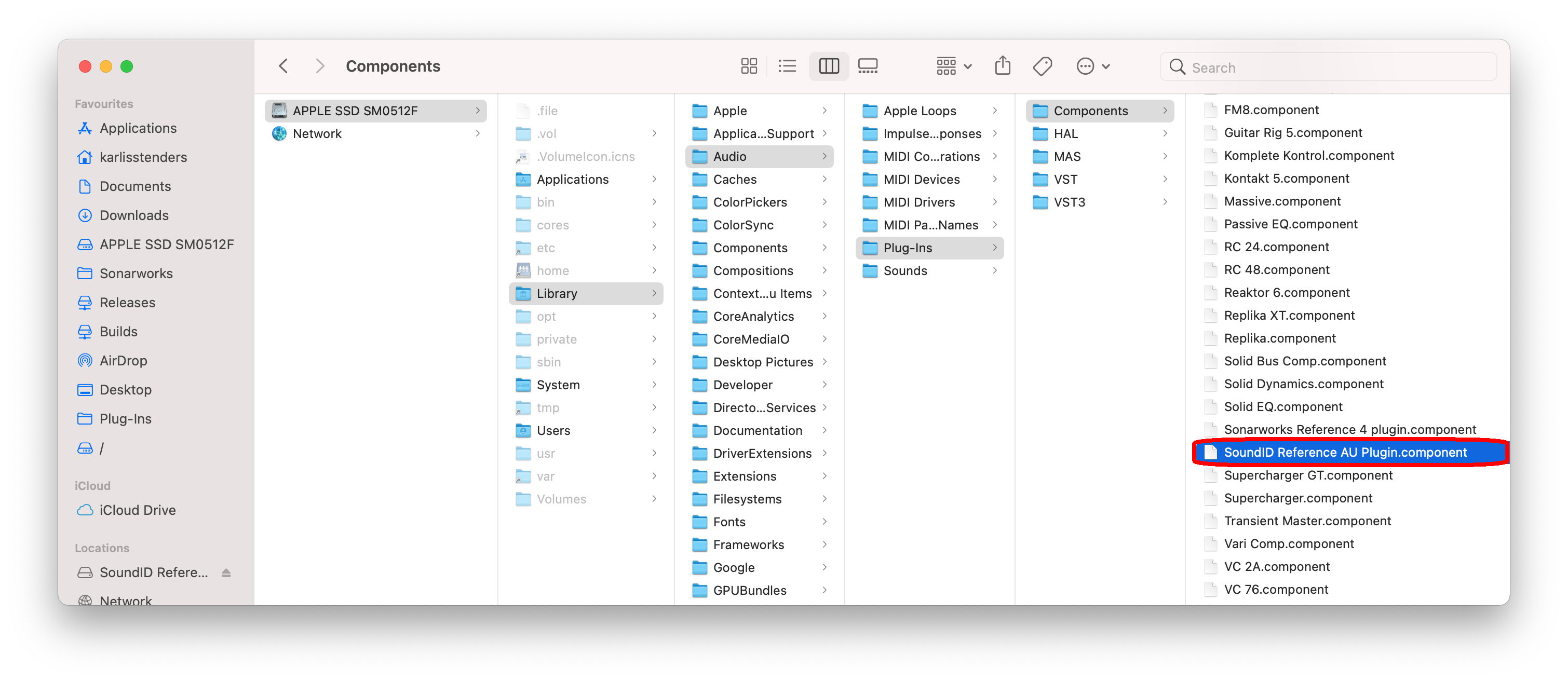Open iCloud Drive in the sidebar
The image size is (1568, 682).
pyautogui.click(x=138, y=511)
